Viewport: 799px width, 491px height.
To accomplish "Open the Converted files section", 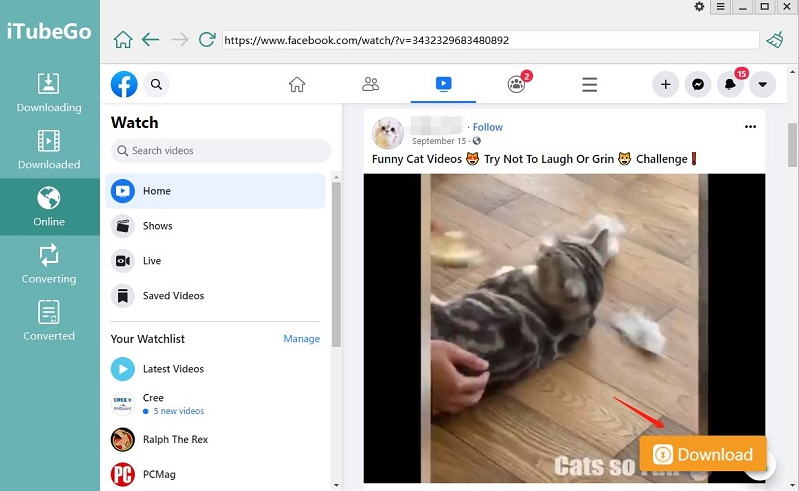I will click(49, 321).
